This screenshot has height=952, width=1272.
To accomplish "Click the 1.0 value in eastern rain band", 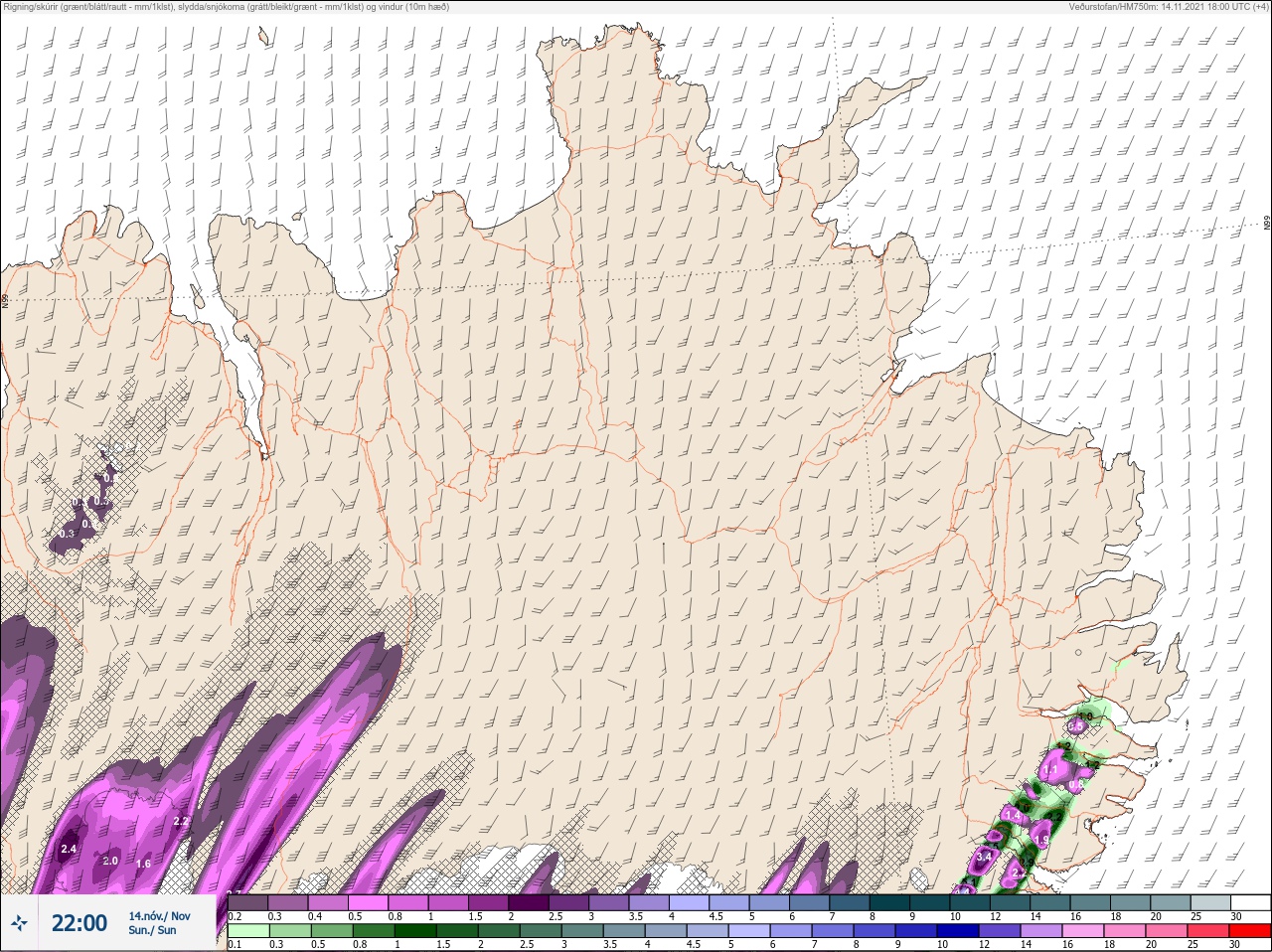I will 1085,715.
